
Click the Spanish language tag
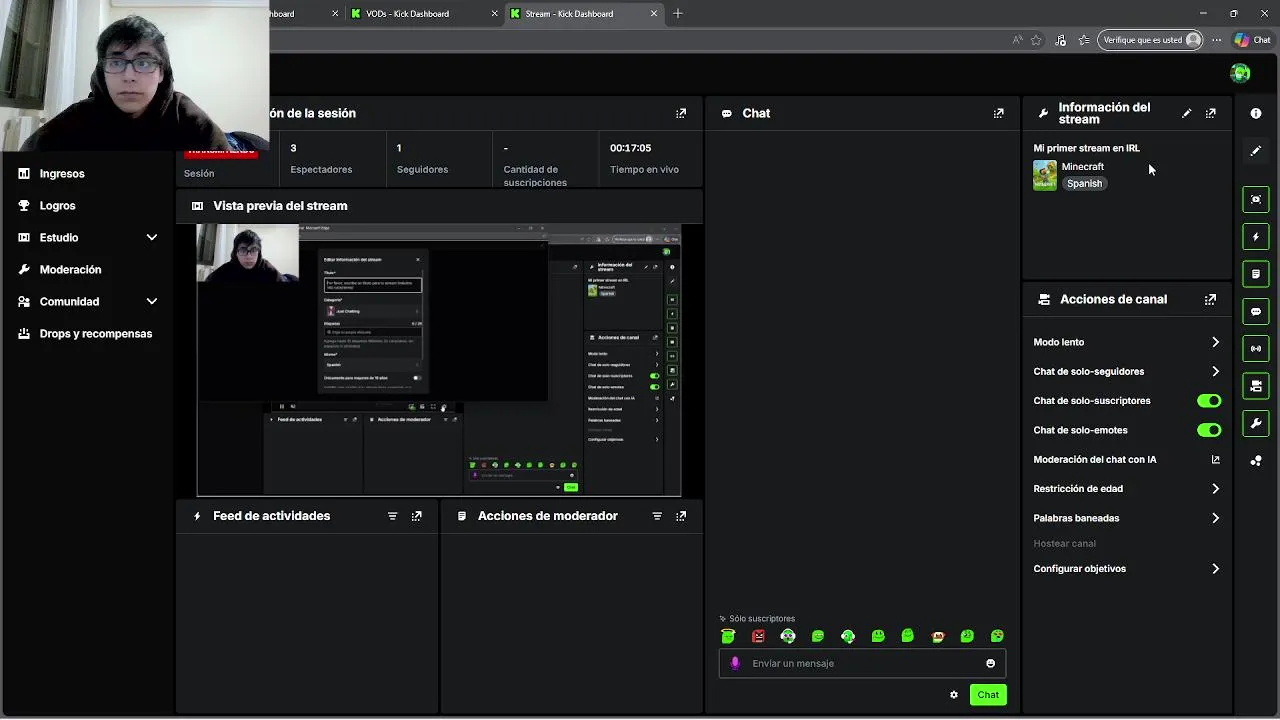(x=1084, y=184)
